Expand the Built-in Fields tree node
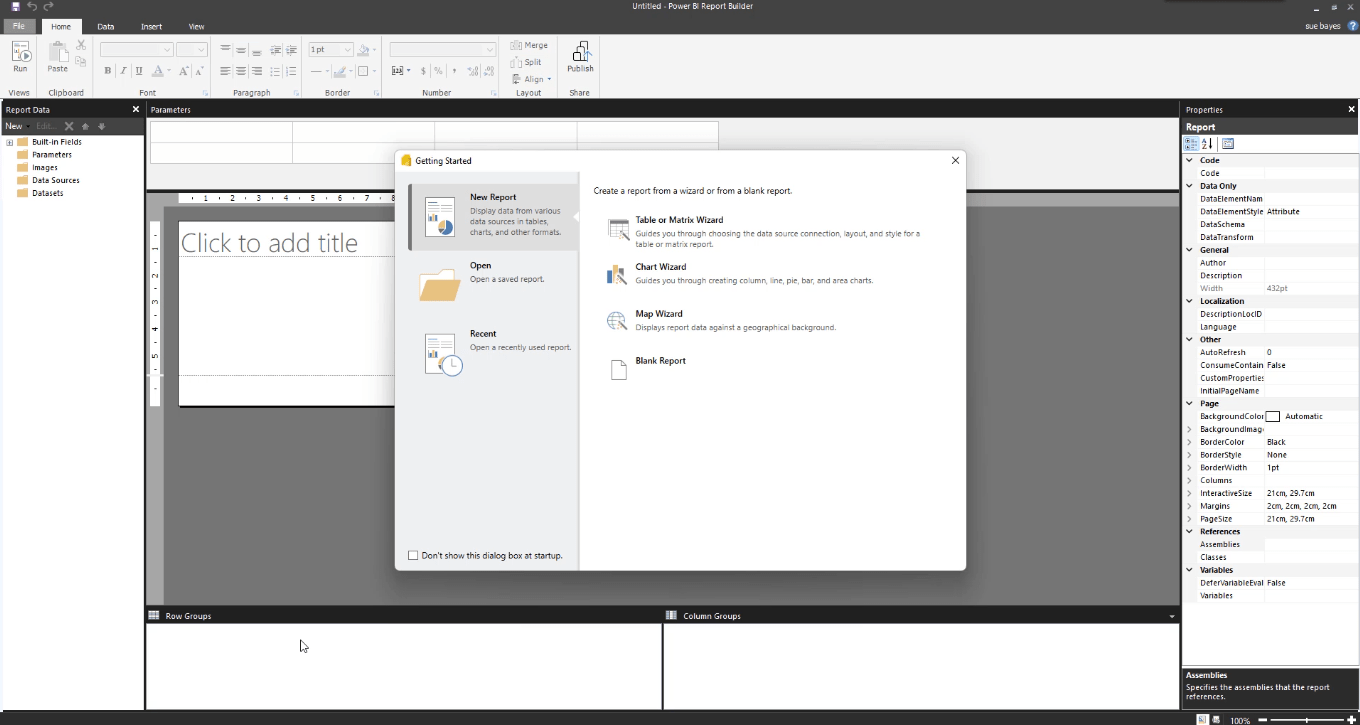 pyautogui.click(x=9, y=142)
